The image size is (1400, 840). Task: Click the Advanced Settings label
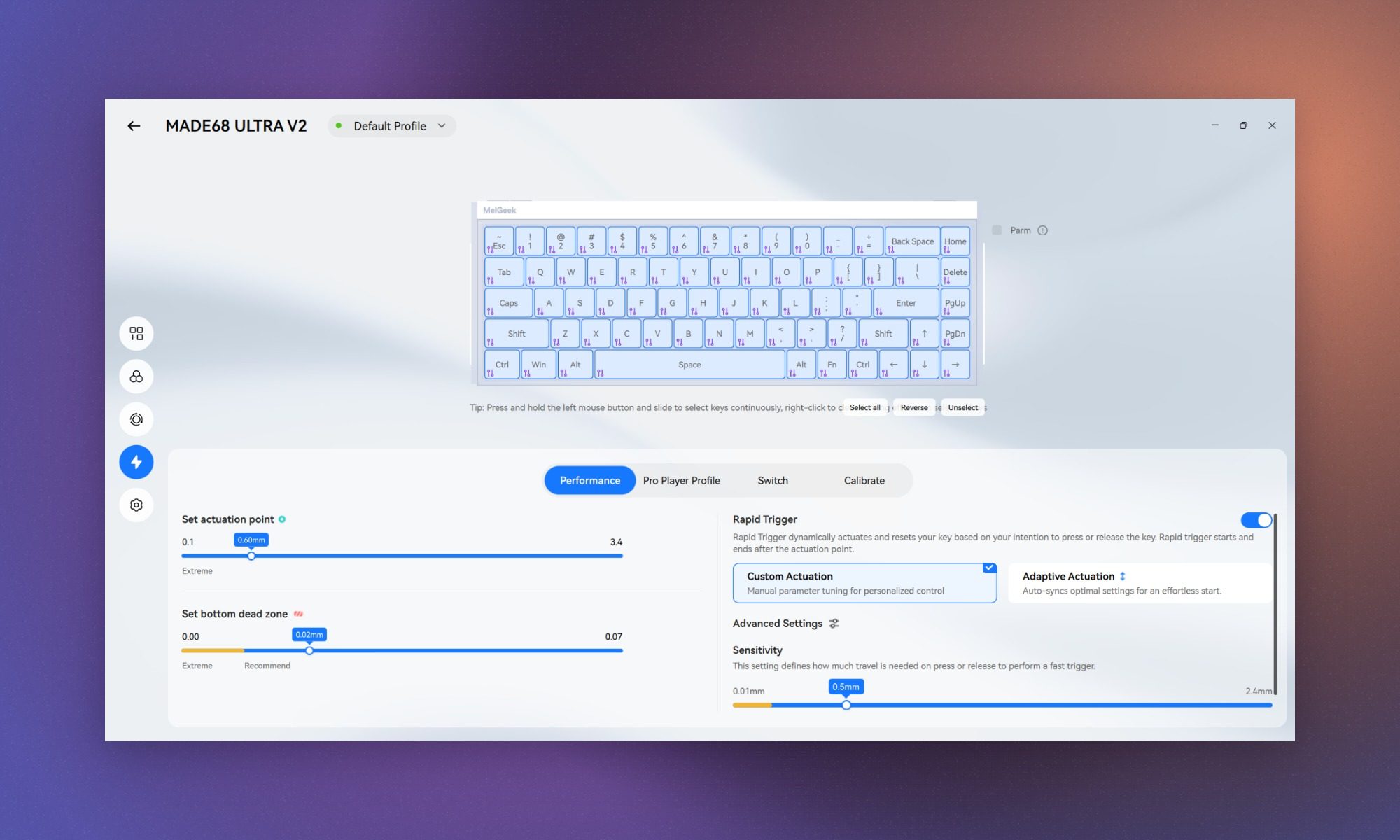[x=778, y=624]
